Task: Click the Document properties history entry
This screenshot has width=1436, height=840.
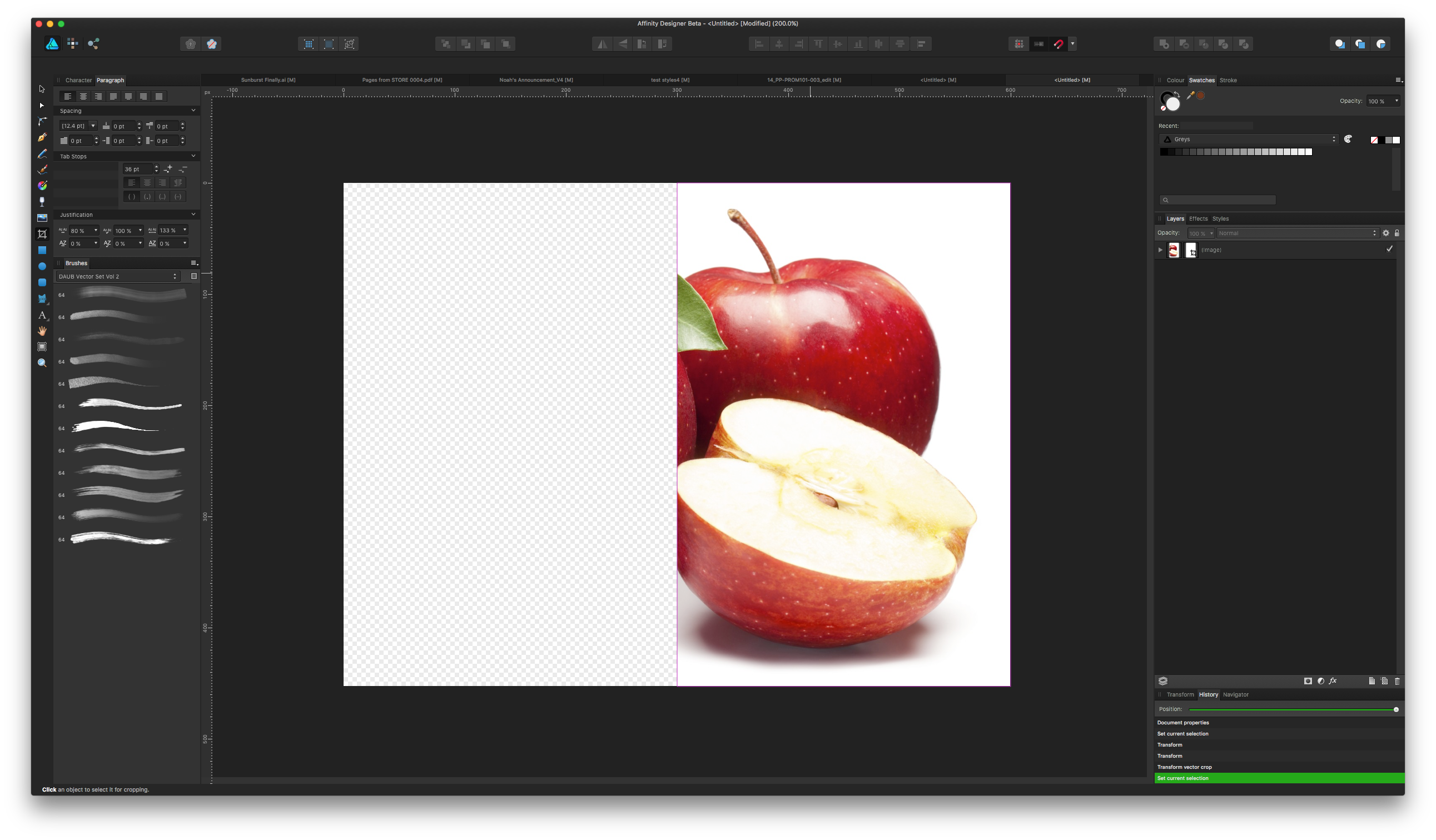Action: click(1279, 723)
